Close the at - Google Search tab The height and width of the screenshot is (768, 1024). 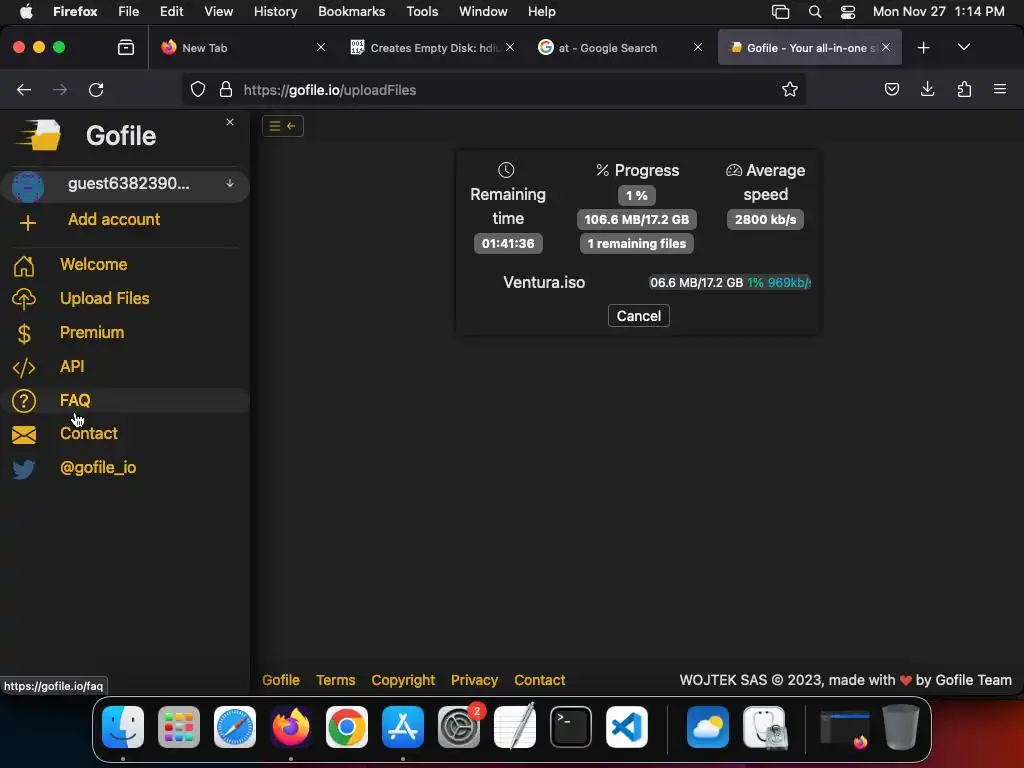point(697,47)
